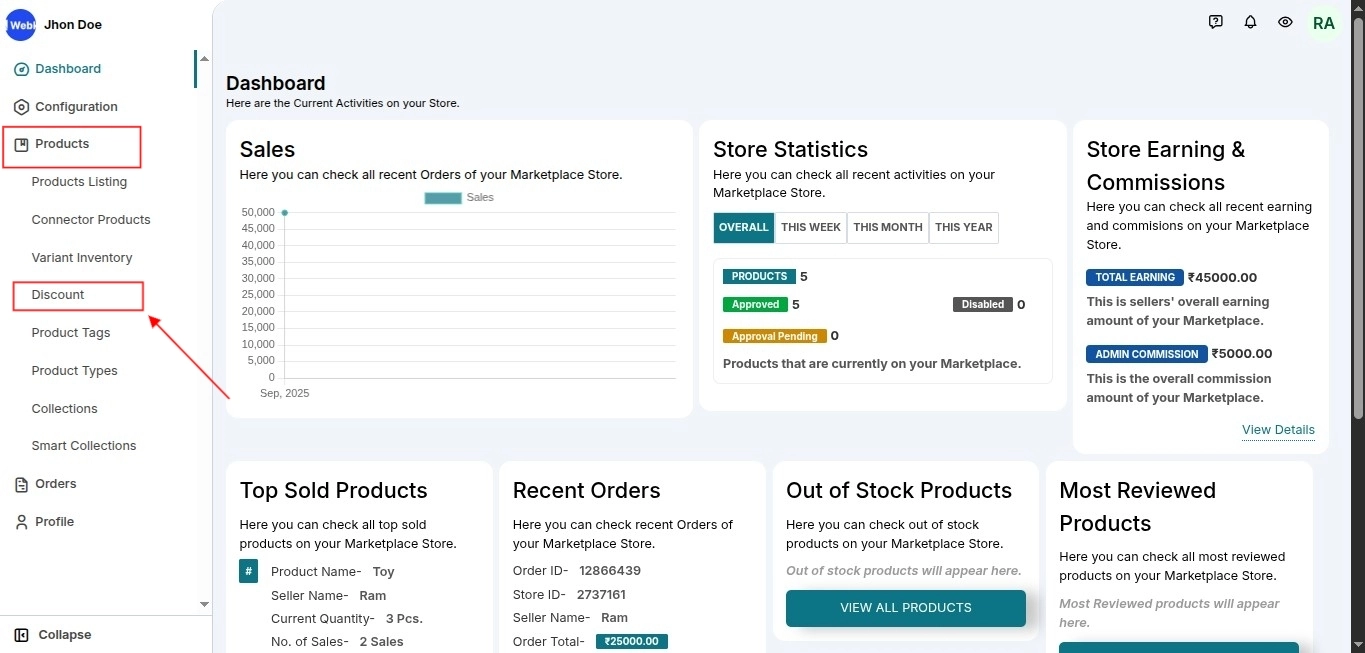Image resolution: width=1365 pixels, height=653 pixels.
Task: Click the Orders document icon
Action: [x=21, y=485]
